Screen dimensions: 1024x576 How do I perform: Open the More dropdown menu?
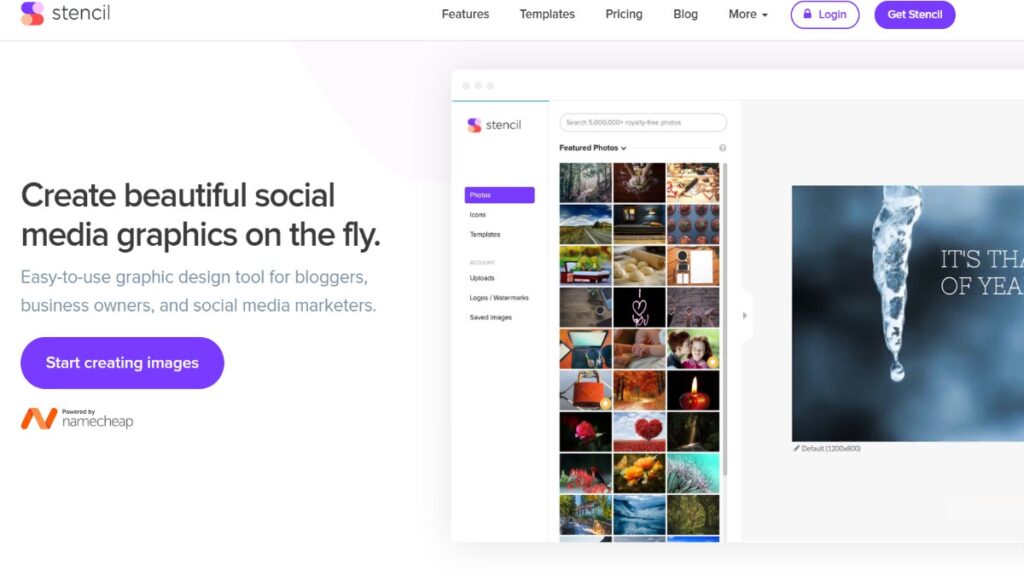pyautogui.click(x=748, y=15)
